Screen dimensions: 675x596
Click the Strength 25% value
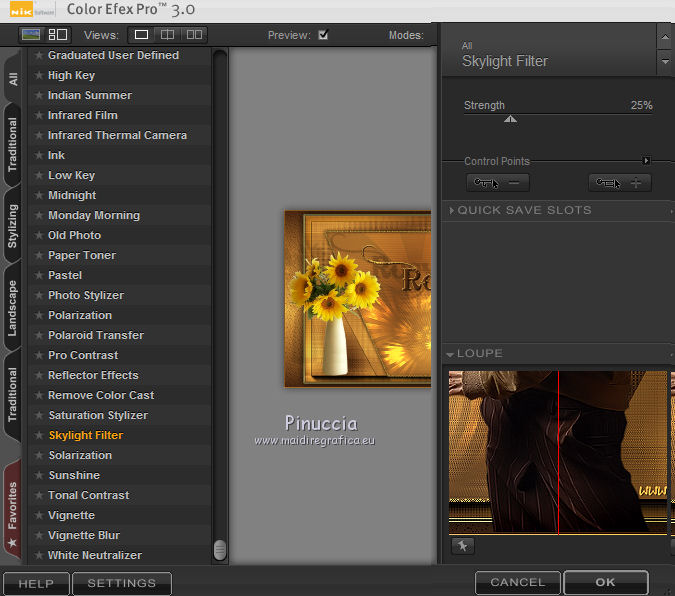point(641,105)
